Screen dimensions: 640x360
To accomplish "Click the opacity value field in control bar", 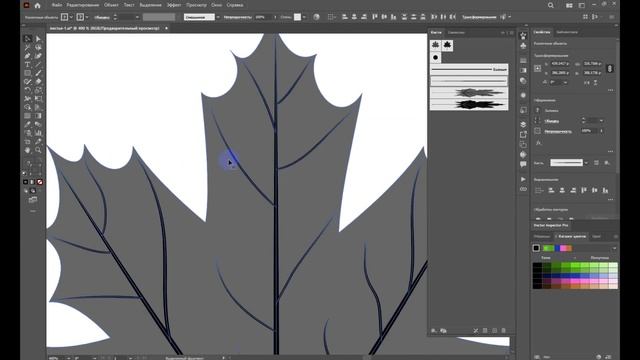I will (263, 17).
